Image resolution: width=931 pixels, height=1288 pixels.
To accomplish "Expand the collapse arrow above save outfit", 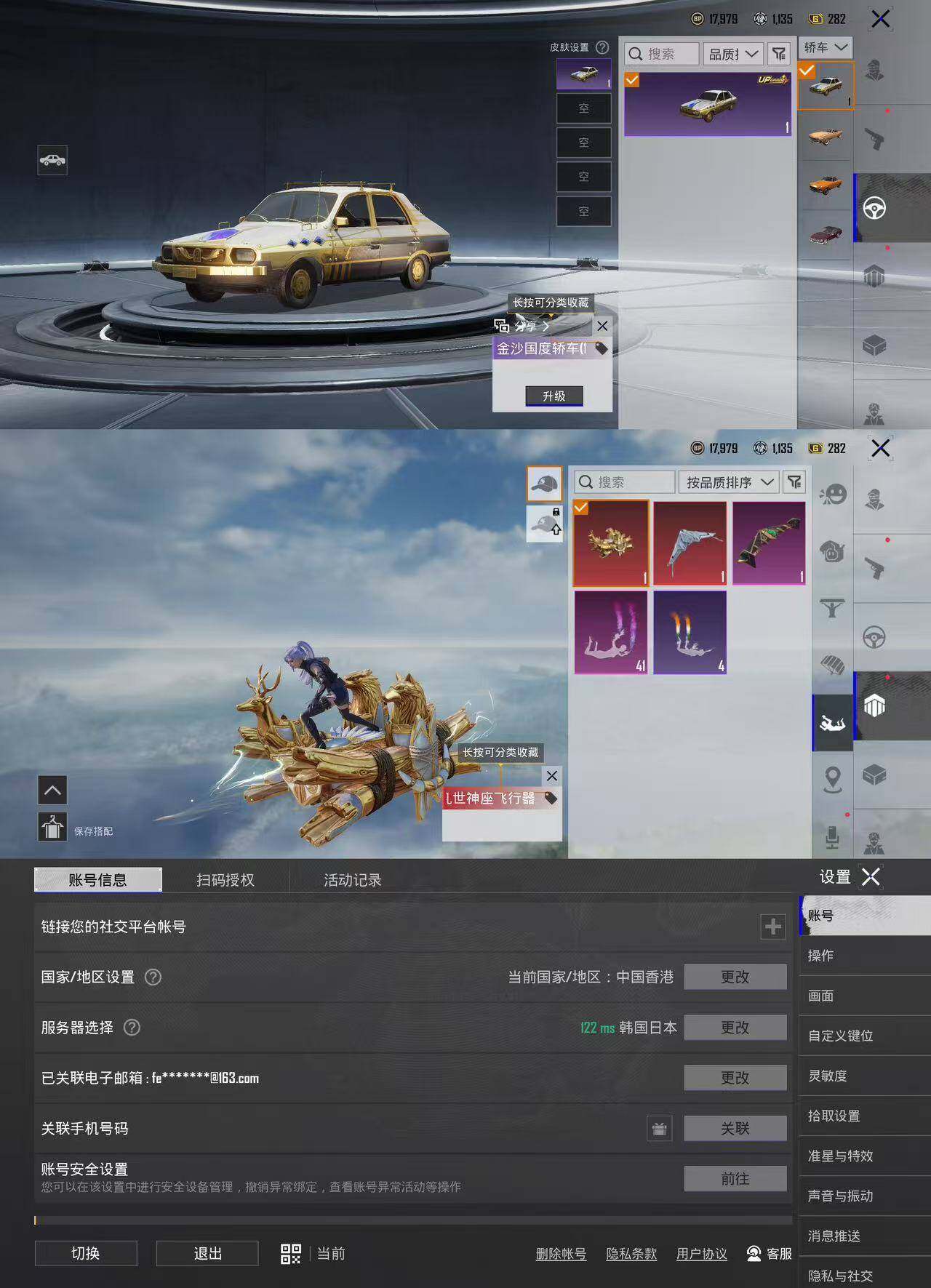I will pyautogui.click(x=52, y=790).
